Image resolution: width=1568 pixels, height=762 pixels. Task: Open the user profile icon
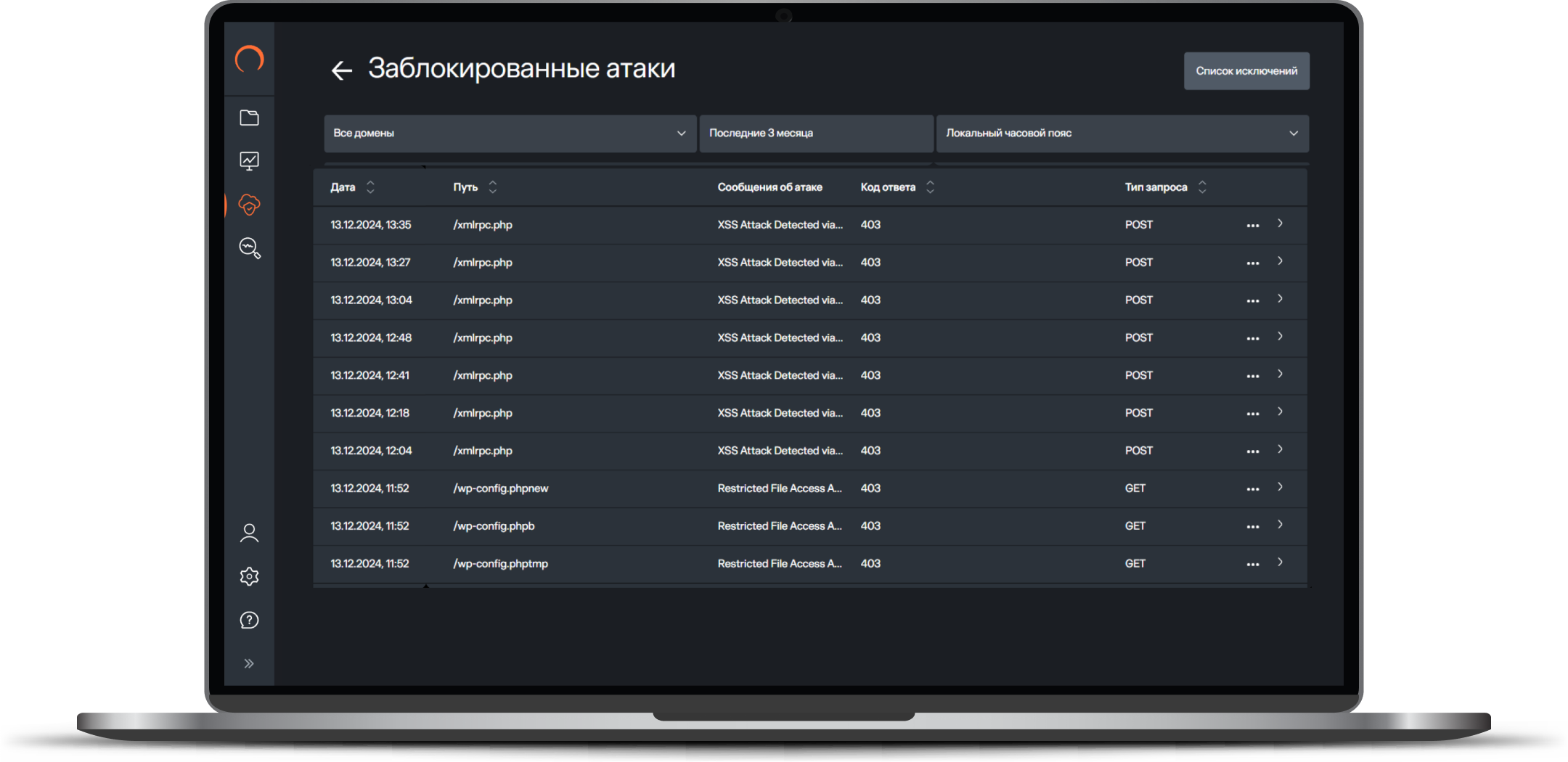(x=249, y=533)
